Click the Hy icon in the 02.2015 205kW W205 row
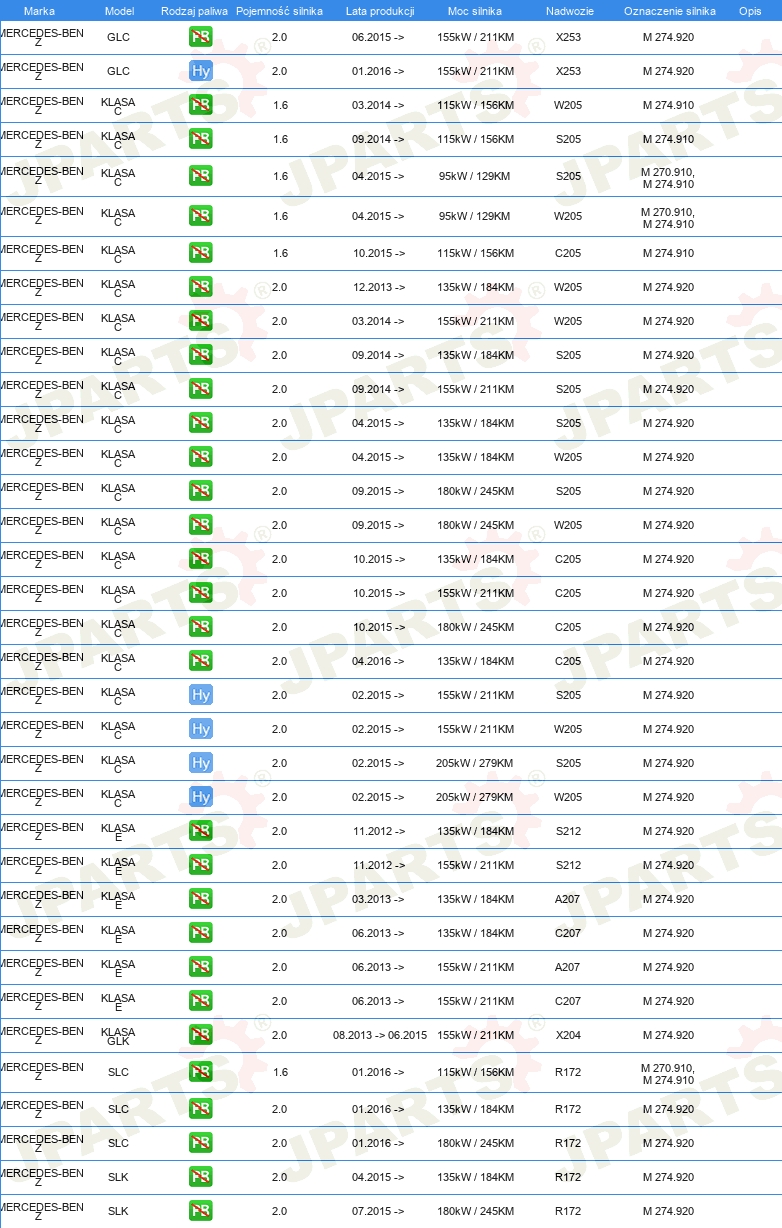Viewport: 782px width, 1228px height. (x=200, y=798)
